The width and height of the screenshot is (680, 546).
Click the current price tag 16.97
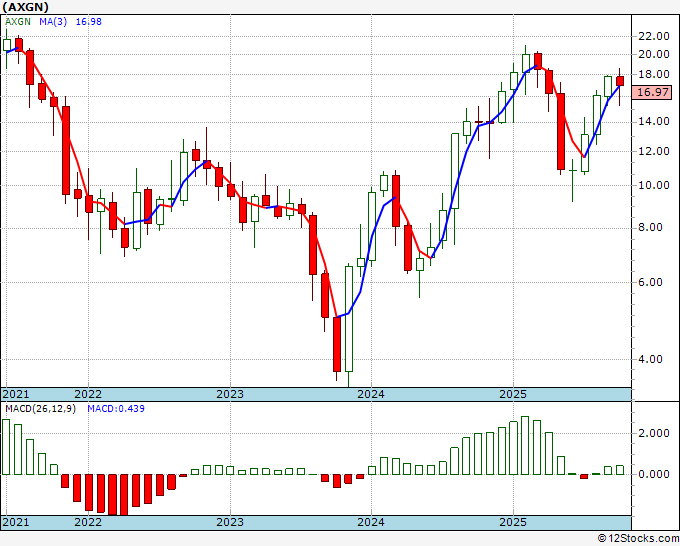coord(653,92)
